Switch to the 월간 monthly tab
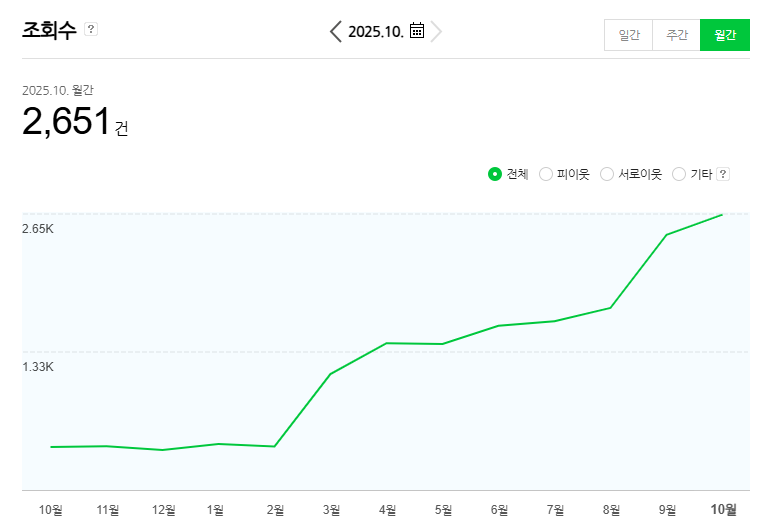This screenshot has height=521, width=760. click(724, 35)
